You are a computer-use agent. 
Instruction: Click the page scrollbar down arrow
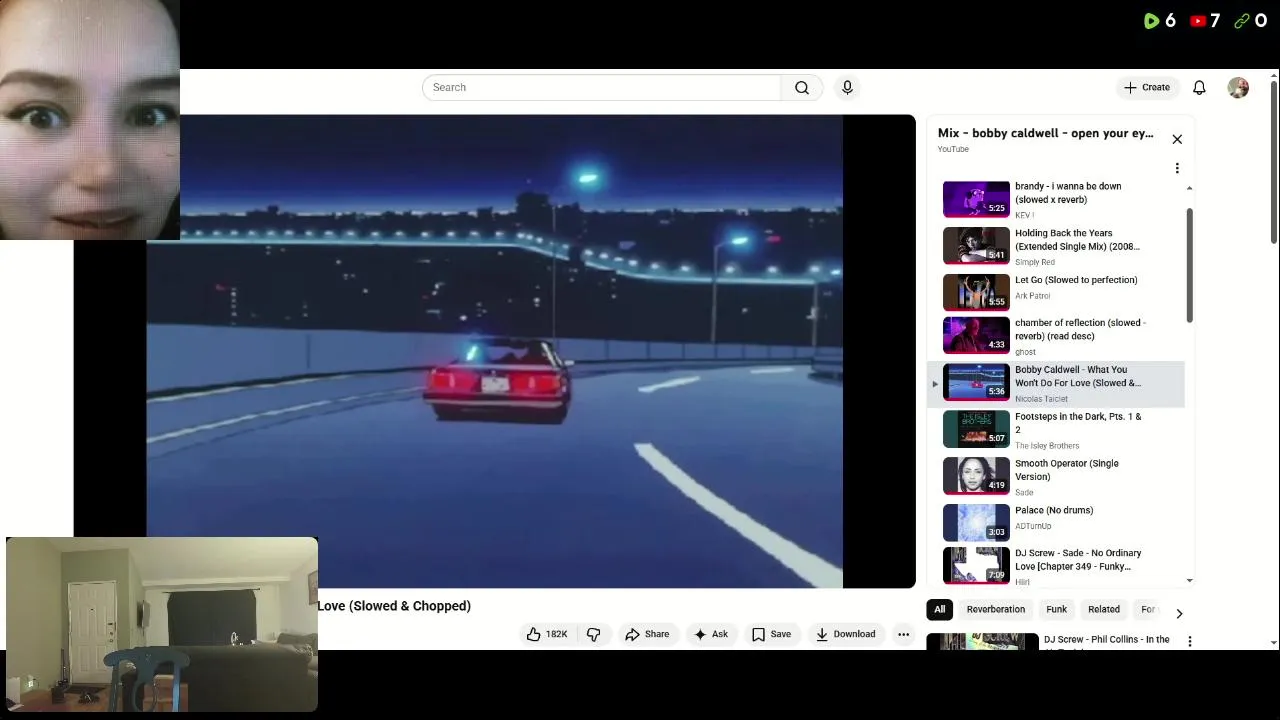coord(1273,643)
